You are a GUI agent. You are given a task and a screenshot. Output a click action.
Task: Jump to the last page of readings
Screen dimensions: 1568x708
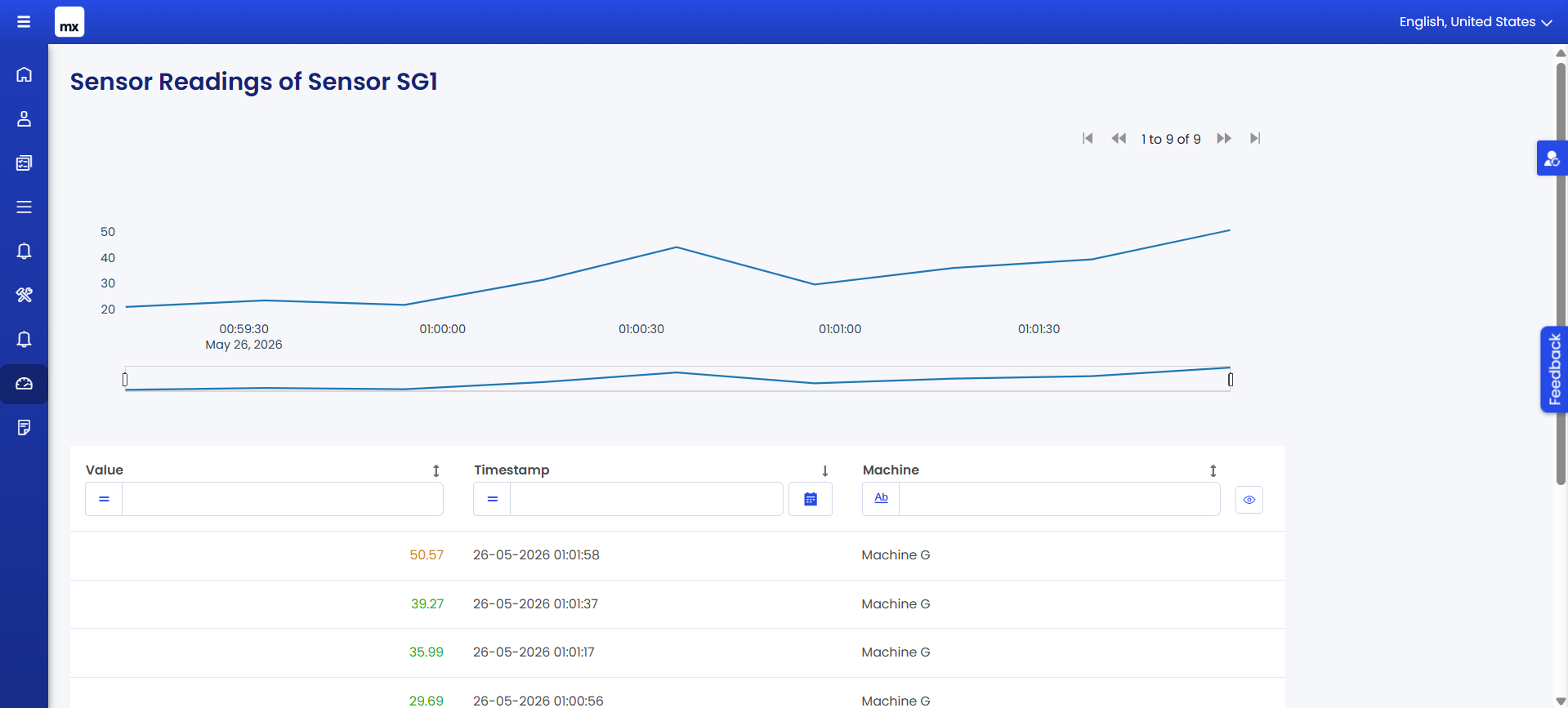(1255, 139)
